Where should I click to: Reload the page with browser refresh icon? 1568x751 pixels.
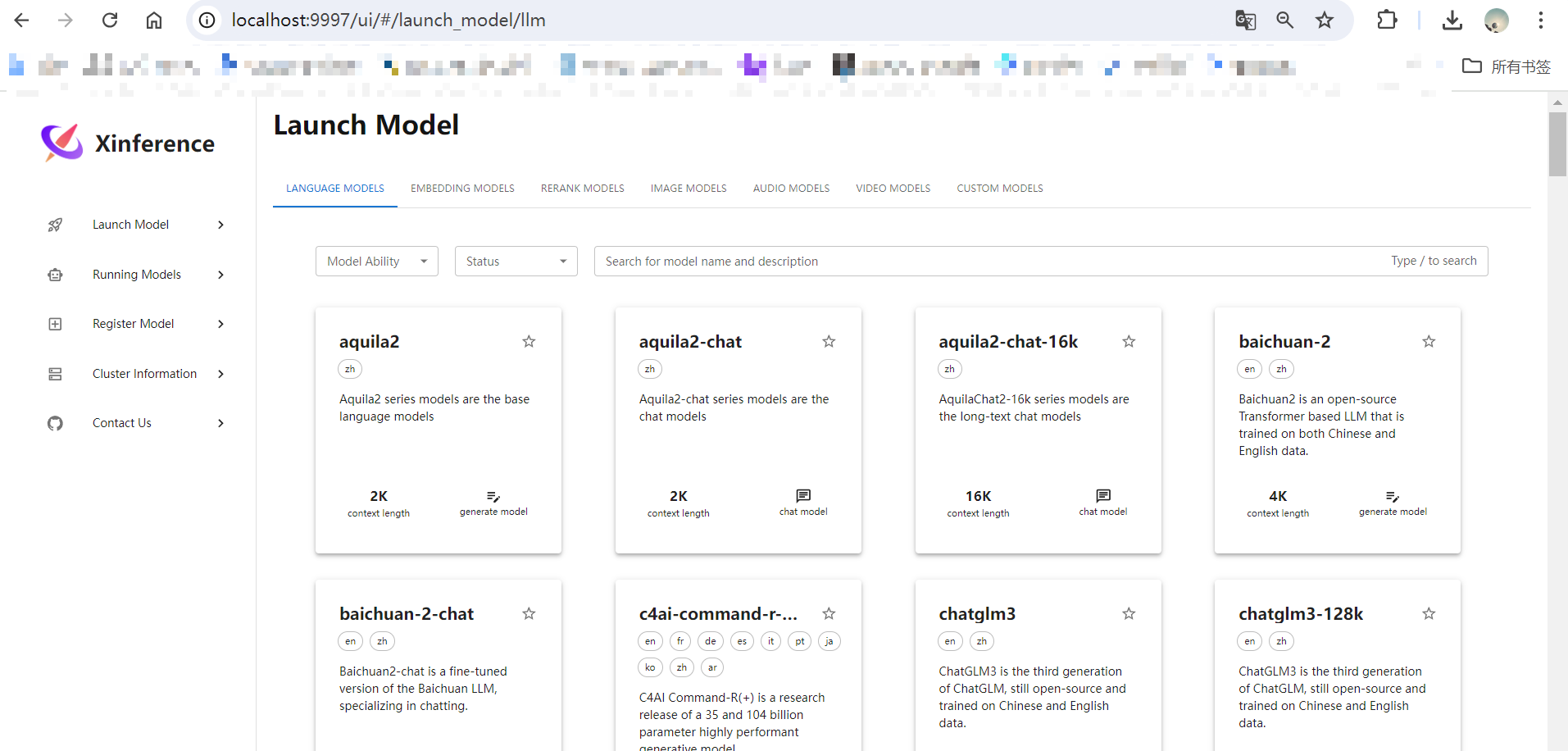coord(110,20)
